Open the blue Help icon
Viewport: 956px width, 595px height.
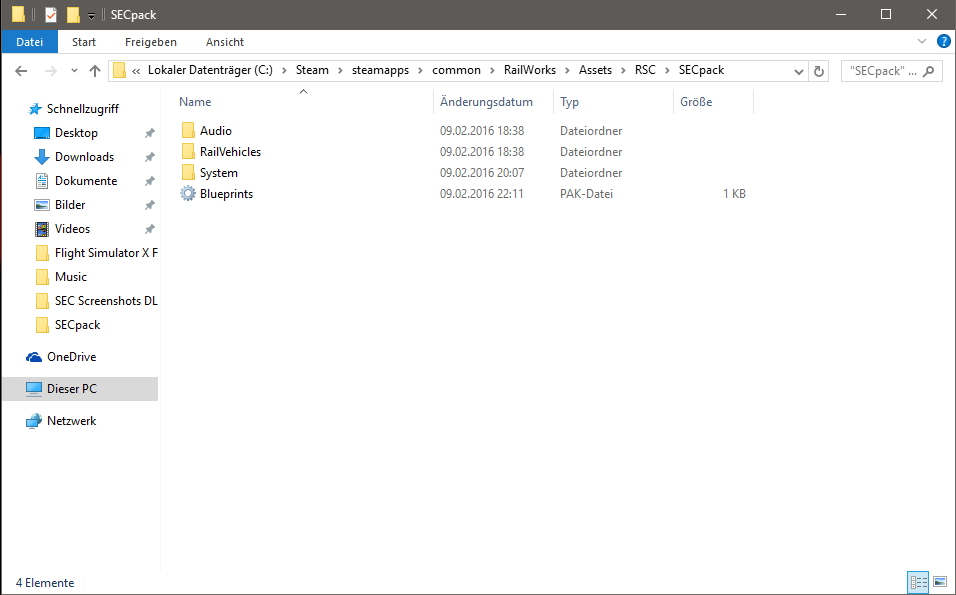[943, 41]
